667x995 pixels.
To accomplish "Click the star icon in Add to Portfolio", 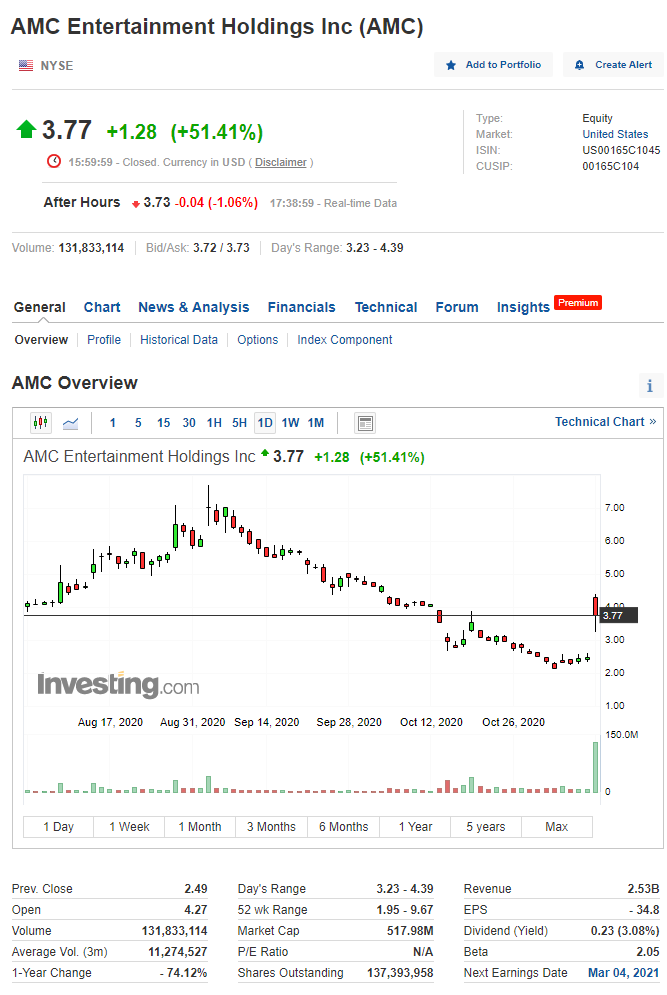I will [451, 65].
